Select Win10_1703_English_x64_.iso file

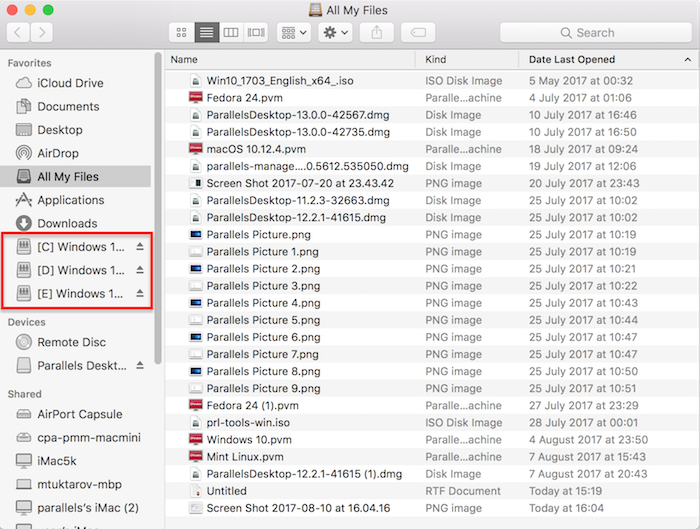click(432, 81)
